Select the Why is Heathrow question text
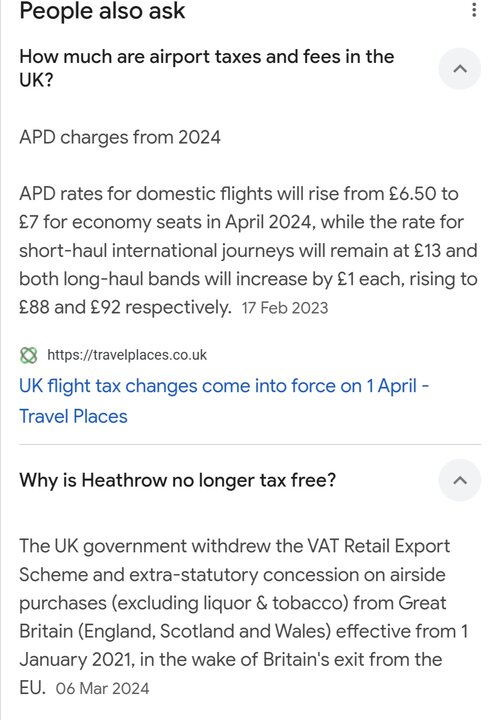500x720 pixels. coord(178,480)
